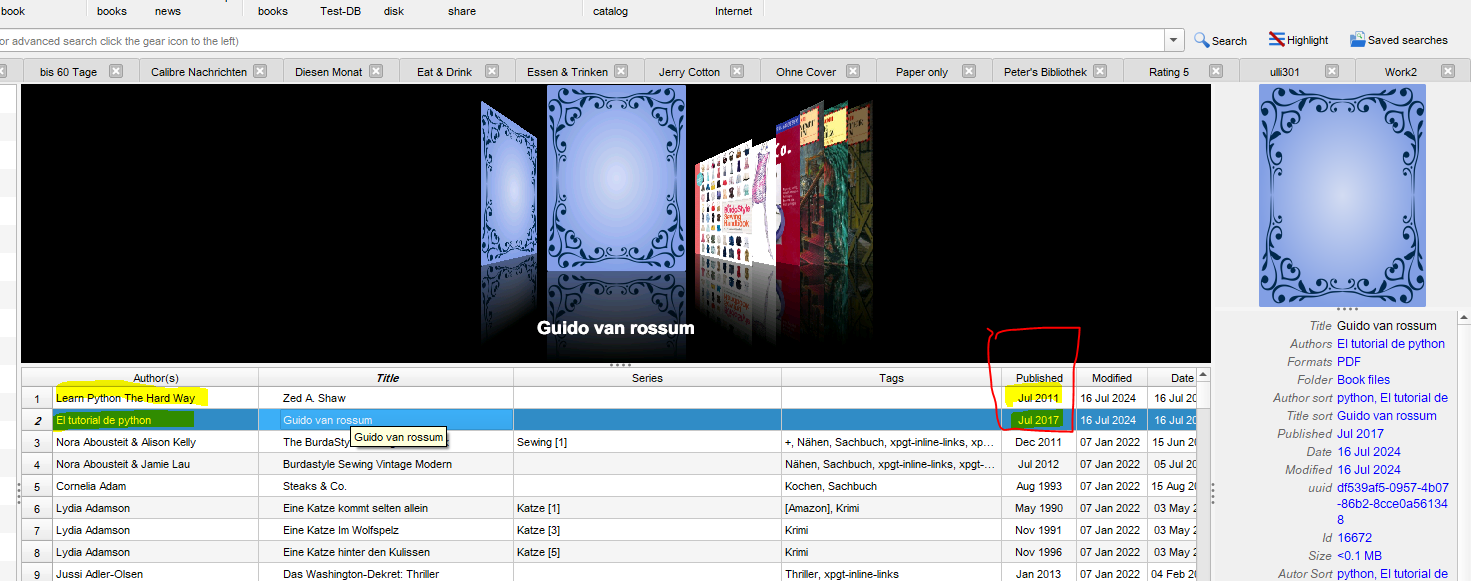This screenshot has height=581, width=1471.
Task: Close the 'Ohne Cover' tab
Action: point(853,71)
